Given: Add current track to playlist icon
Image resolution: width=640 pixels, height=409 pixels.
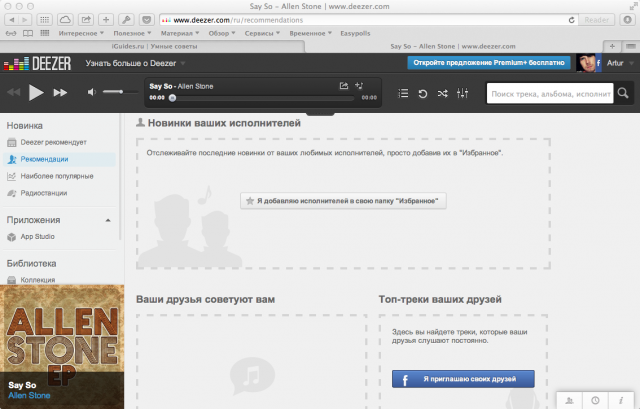Looking at the screenshot, I should [x=359, y=86].
